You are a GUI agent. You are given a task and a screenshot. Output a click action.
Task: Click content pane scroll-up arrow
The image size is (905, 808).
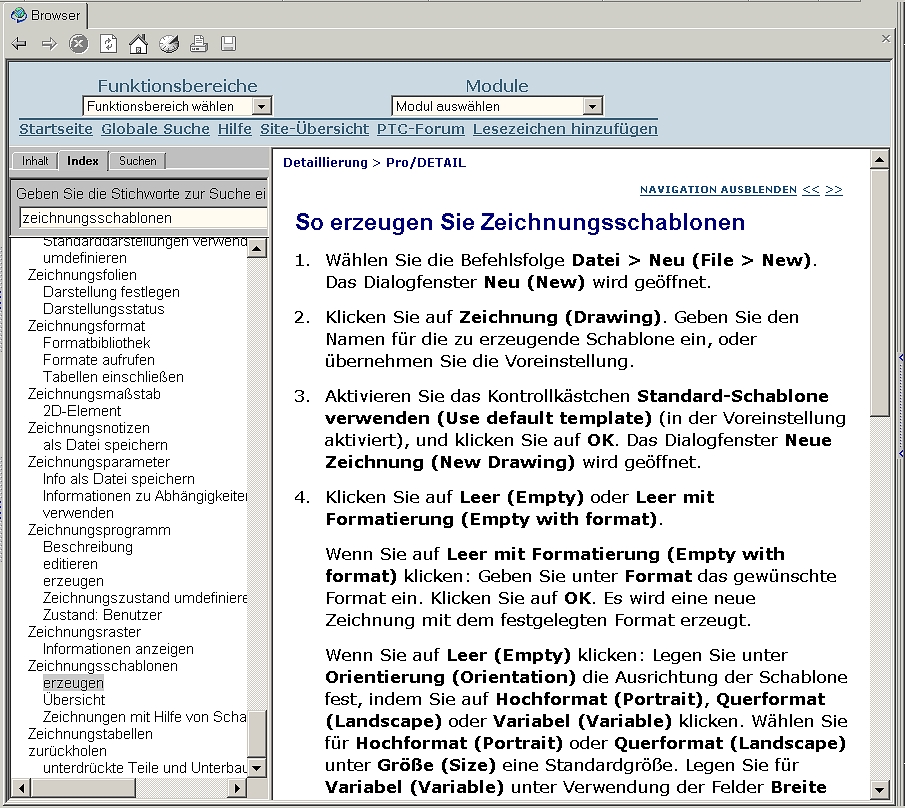point(879,160)
